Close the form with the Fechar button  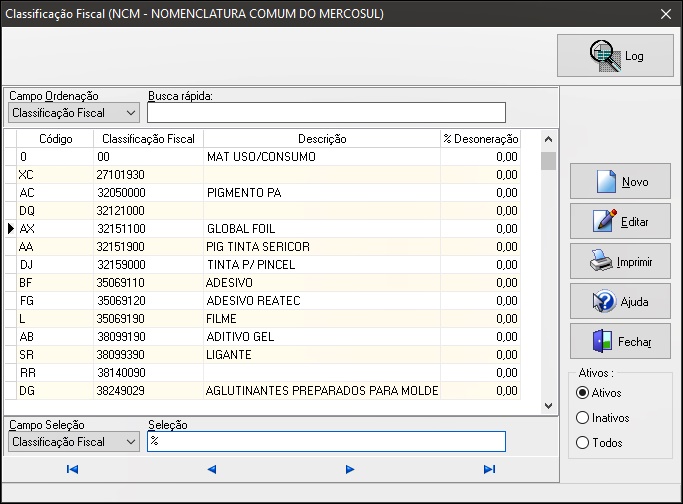[620, 342]
